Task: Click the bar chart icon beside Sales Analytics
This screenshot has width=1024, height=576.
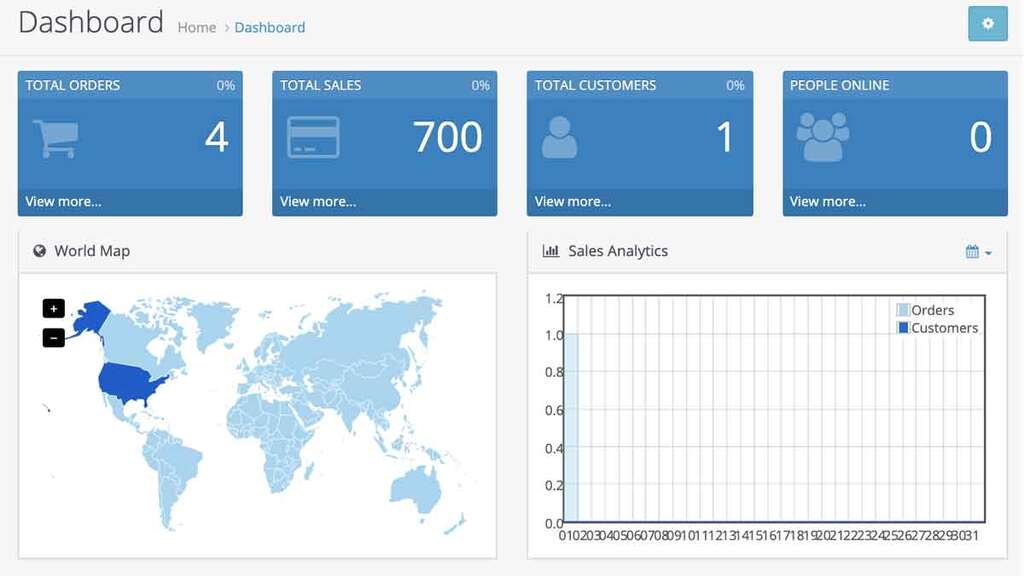Action: pyautogui.click(x=552, y=251)
